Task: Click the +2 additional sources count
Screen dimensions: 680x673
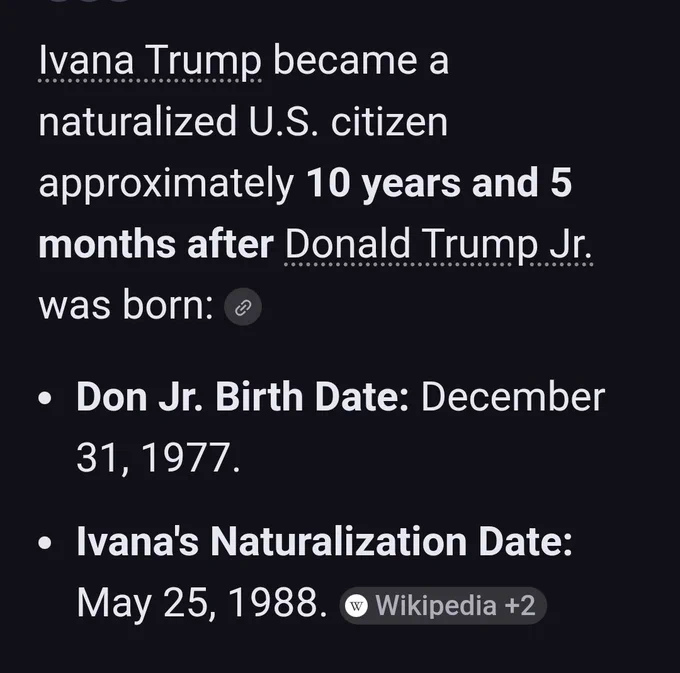Action: 520,606
